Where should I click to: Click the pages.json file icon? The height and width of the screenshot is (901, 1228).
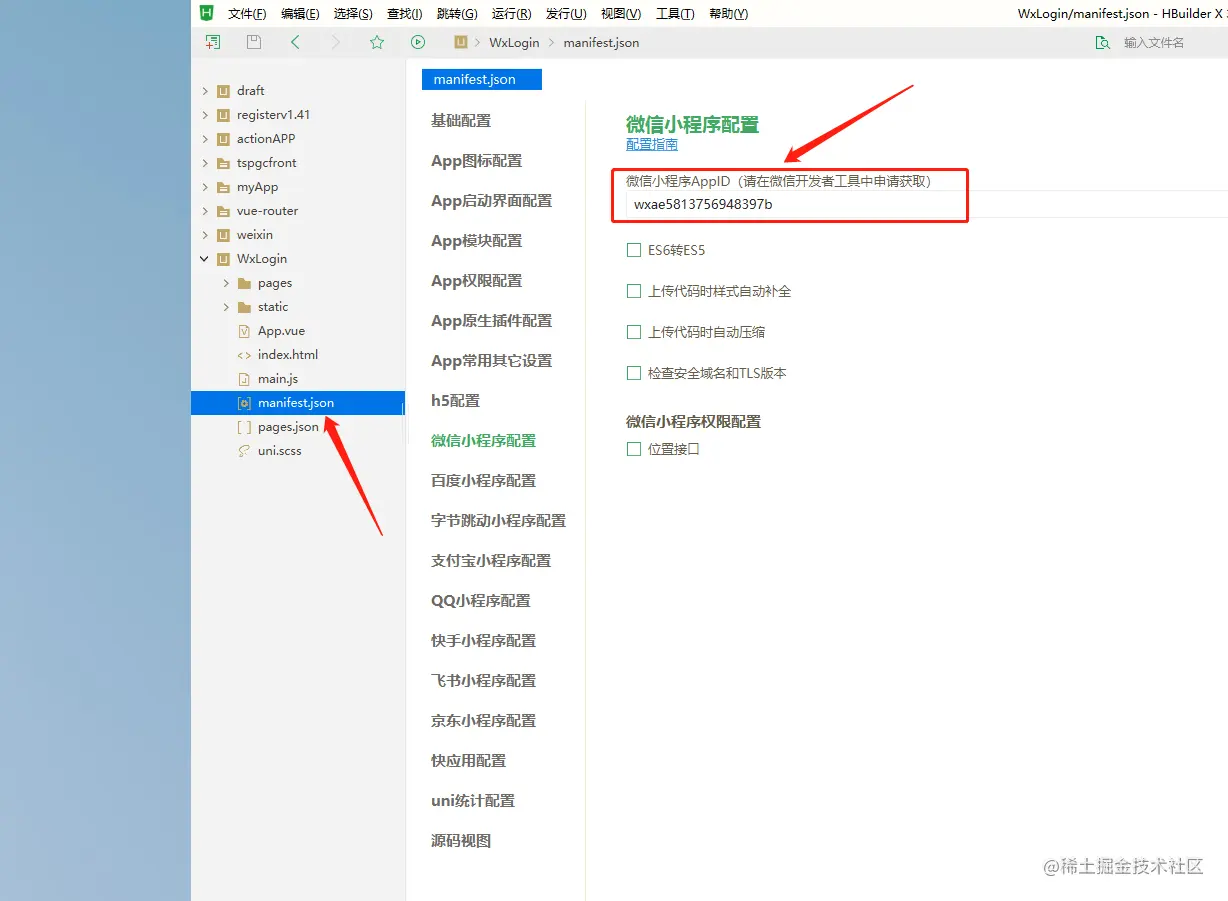click(x=244, y=427)
